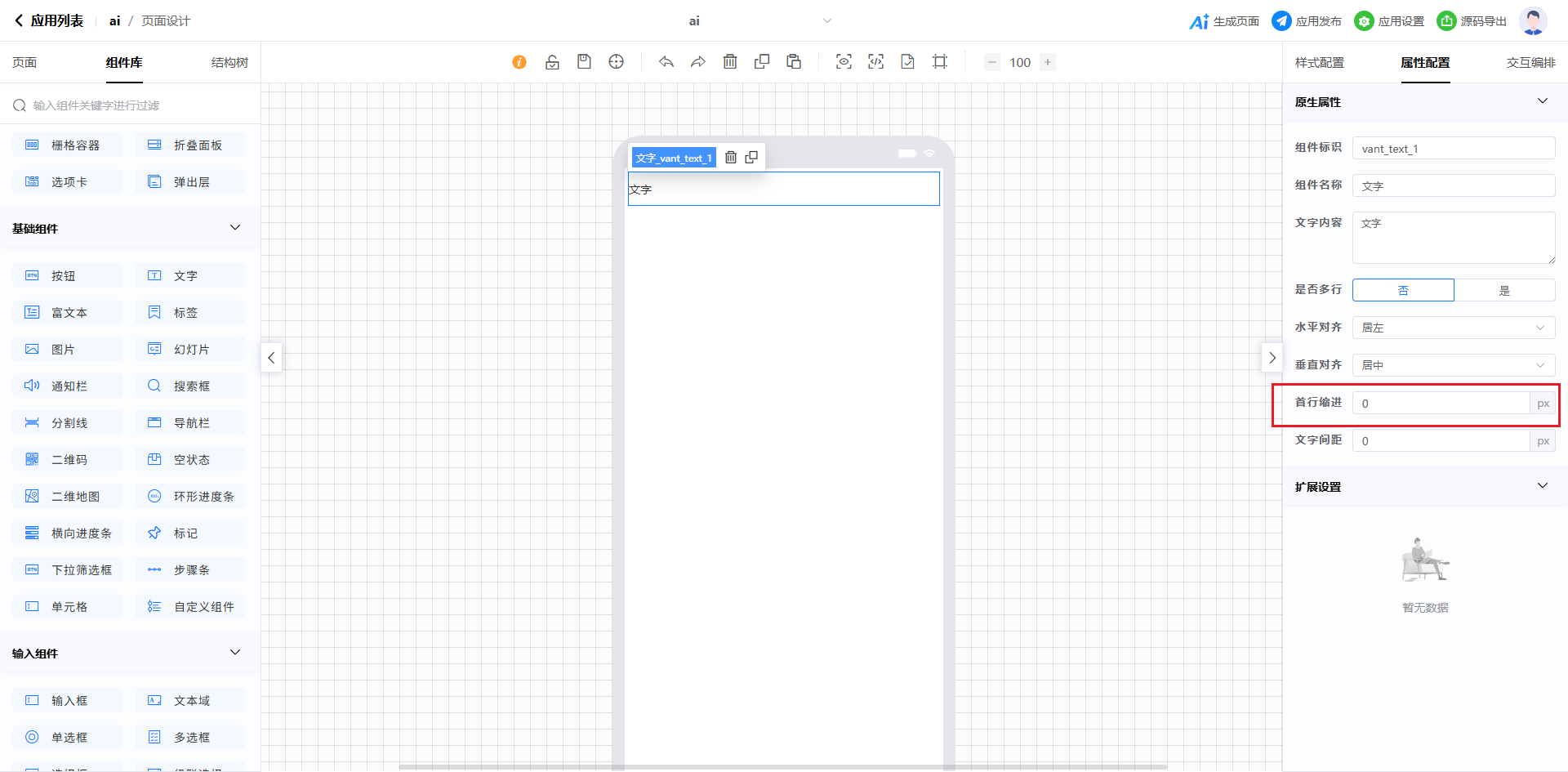Viewport: 1568px width, 772px height.
Task: Open the 水平对齐 dropdown
Action: (1453, 328)
